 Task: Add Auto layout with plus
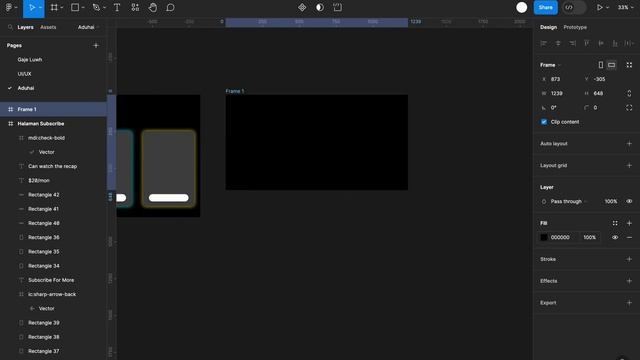[629, 144]
